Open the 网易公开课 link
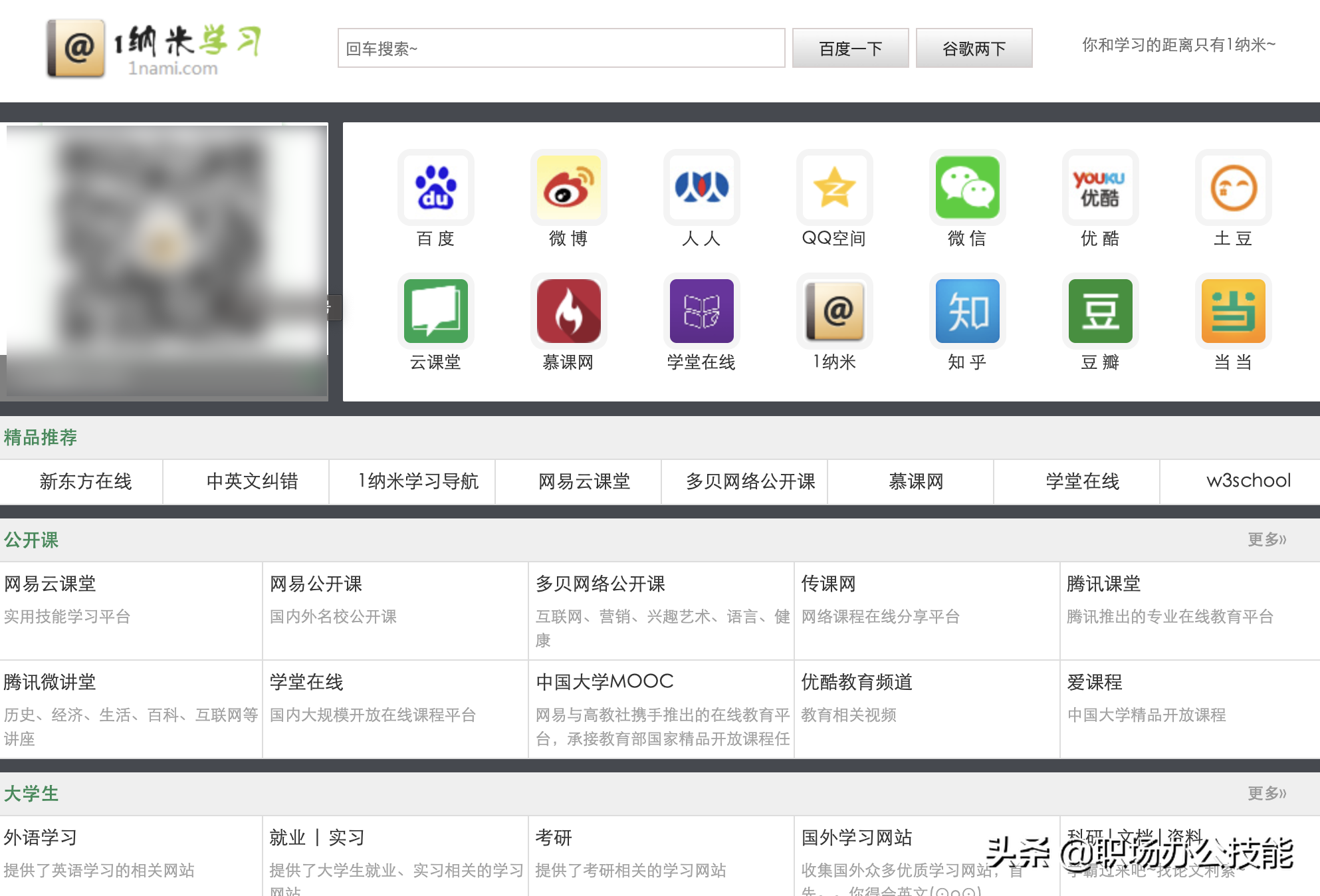 pos(316,584)
